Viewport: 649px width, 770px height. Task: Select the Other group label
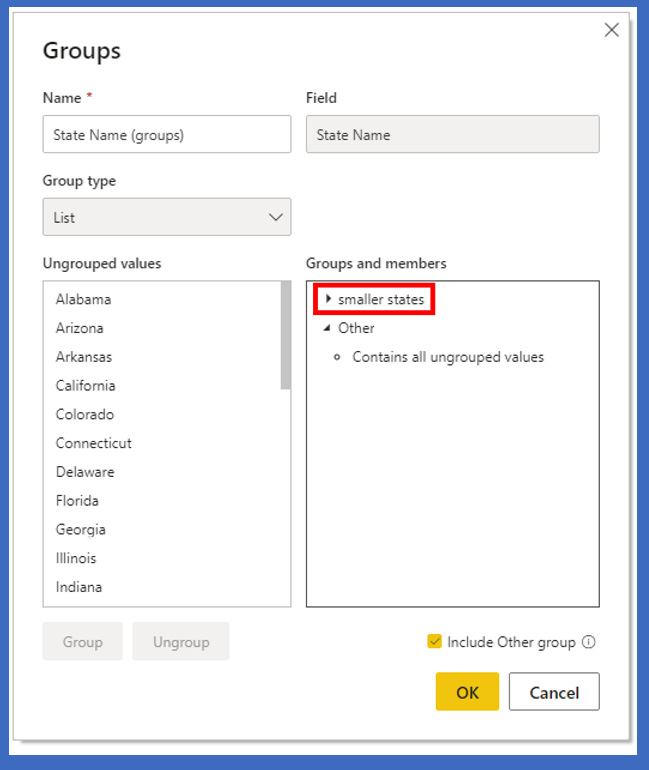[x=356, y=328]
